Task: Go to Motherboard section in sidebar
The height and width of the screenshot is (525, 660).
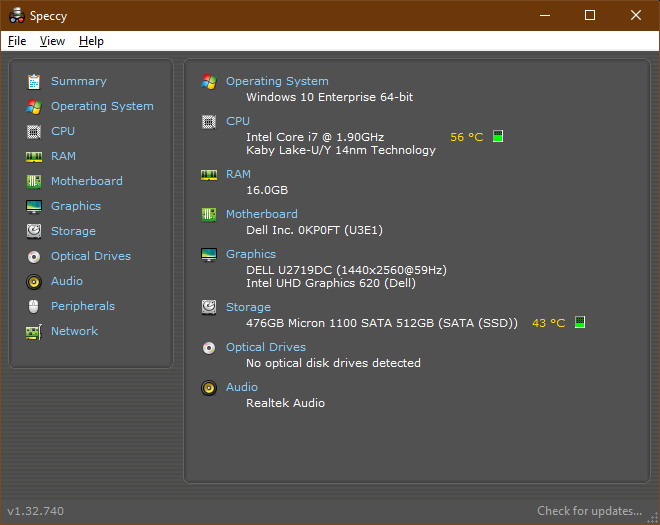Action: pos(87,181)
